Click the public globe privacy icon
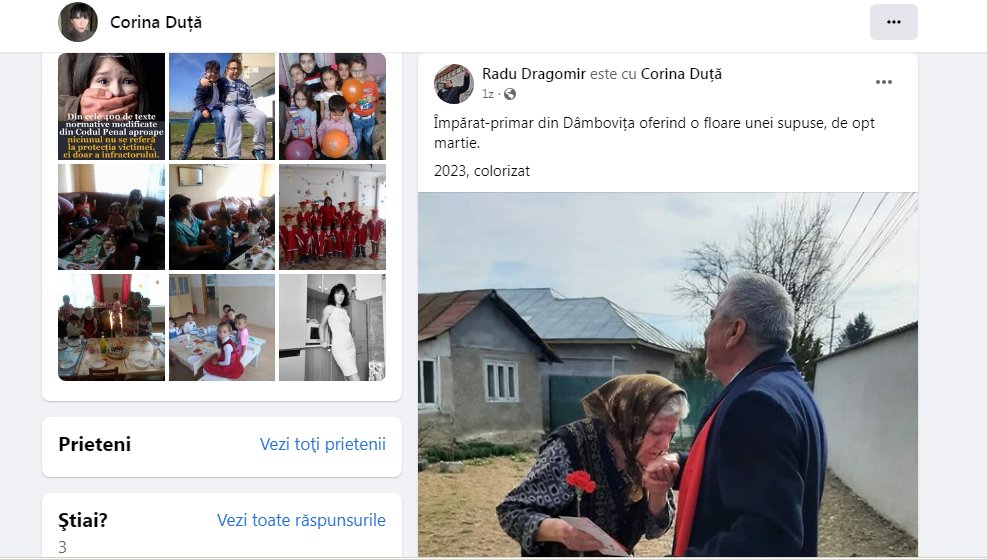Screen dimensions: 987x560 tap(509, 94)
